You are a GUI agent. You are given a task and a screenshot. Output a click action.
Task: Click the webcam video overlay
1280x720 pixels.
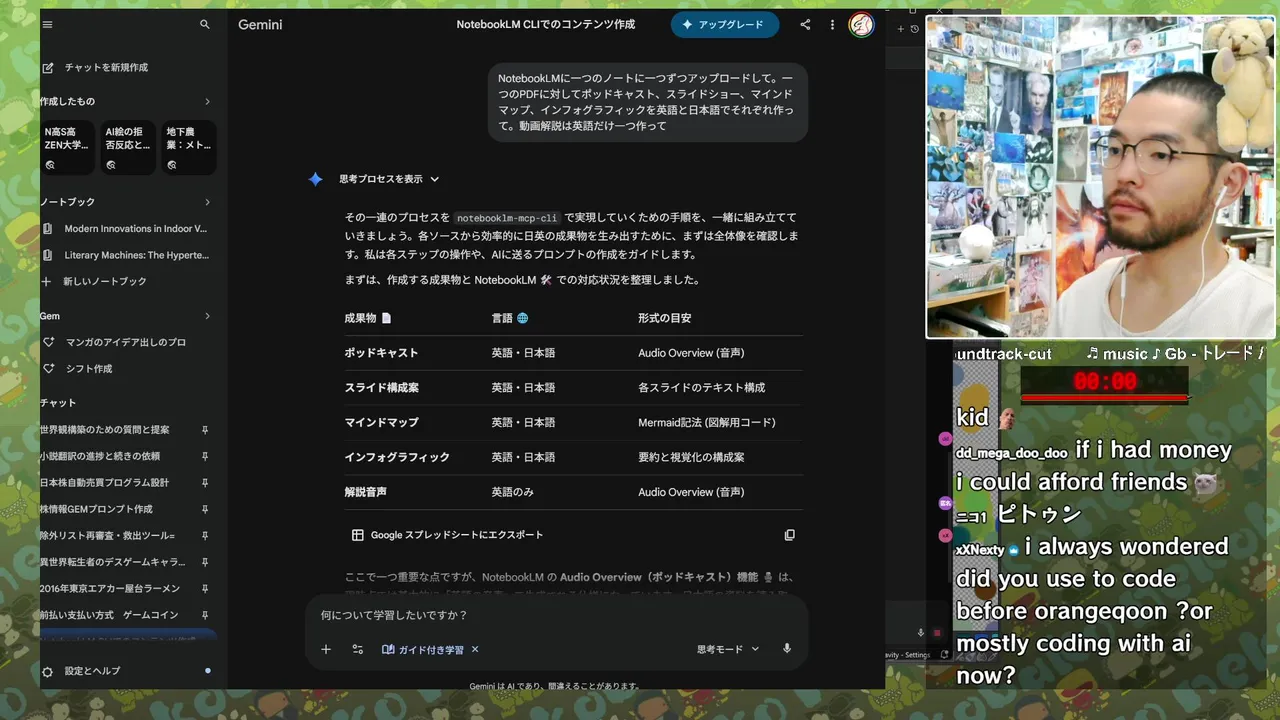1101,177
